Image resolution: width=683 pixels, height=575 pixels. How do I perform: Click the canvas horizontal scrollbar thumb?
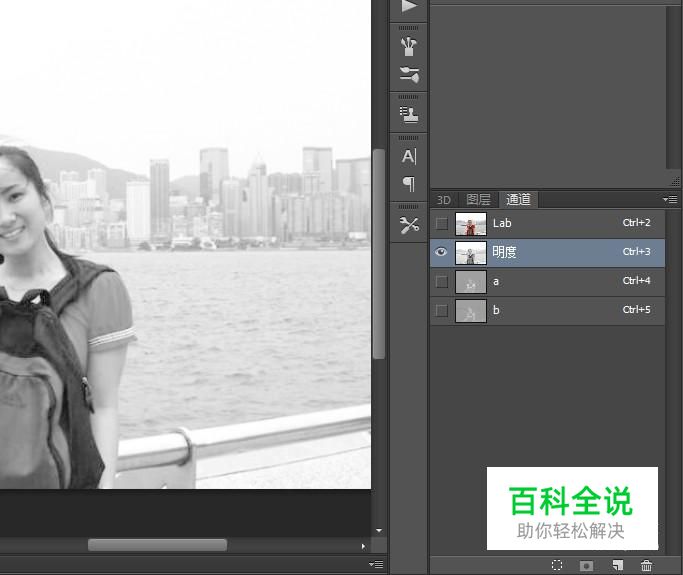point(157,545)
